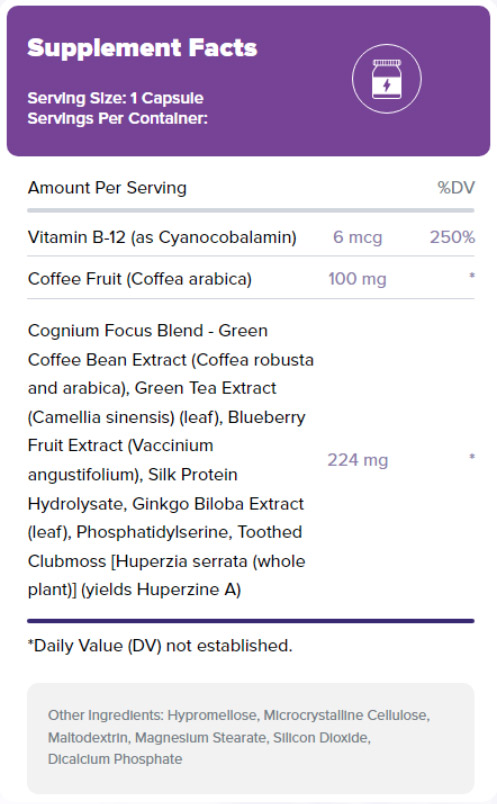Select the Coffee Fruit (Coffea arabica) row
This screenshot has width=497, height=804.
coord(251,279)
